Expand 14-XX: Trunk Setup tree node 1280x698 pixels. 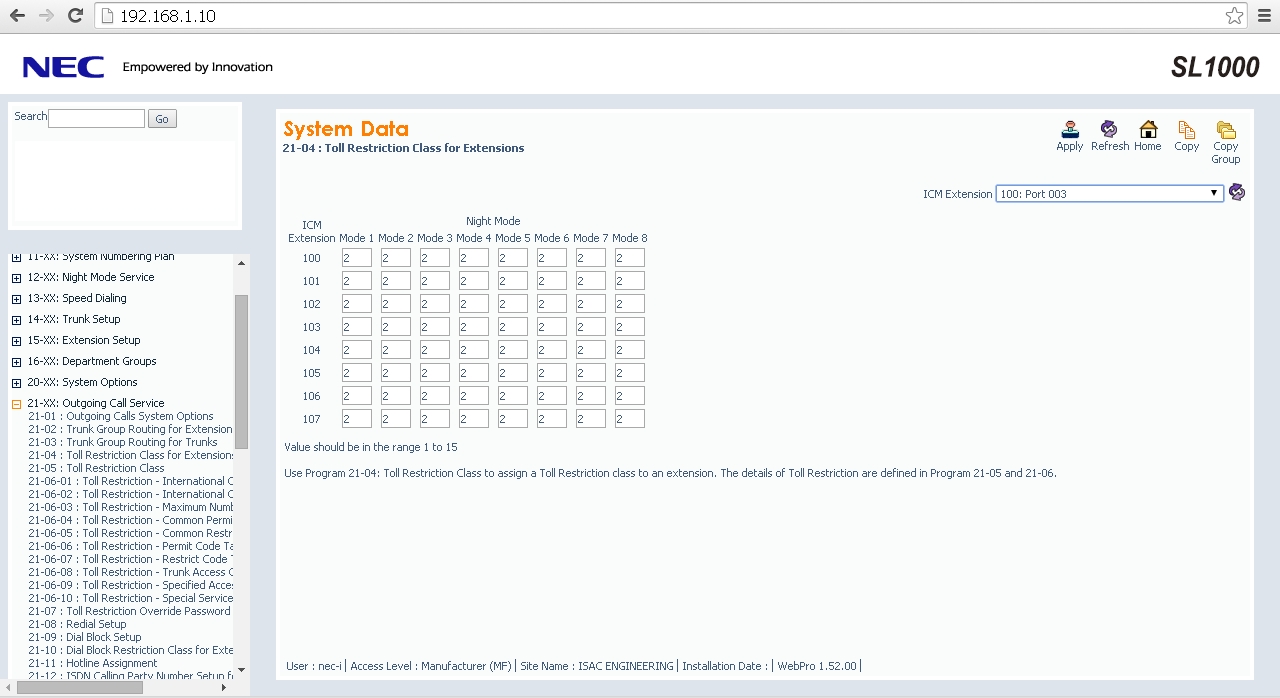(x=16, y=320)
